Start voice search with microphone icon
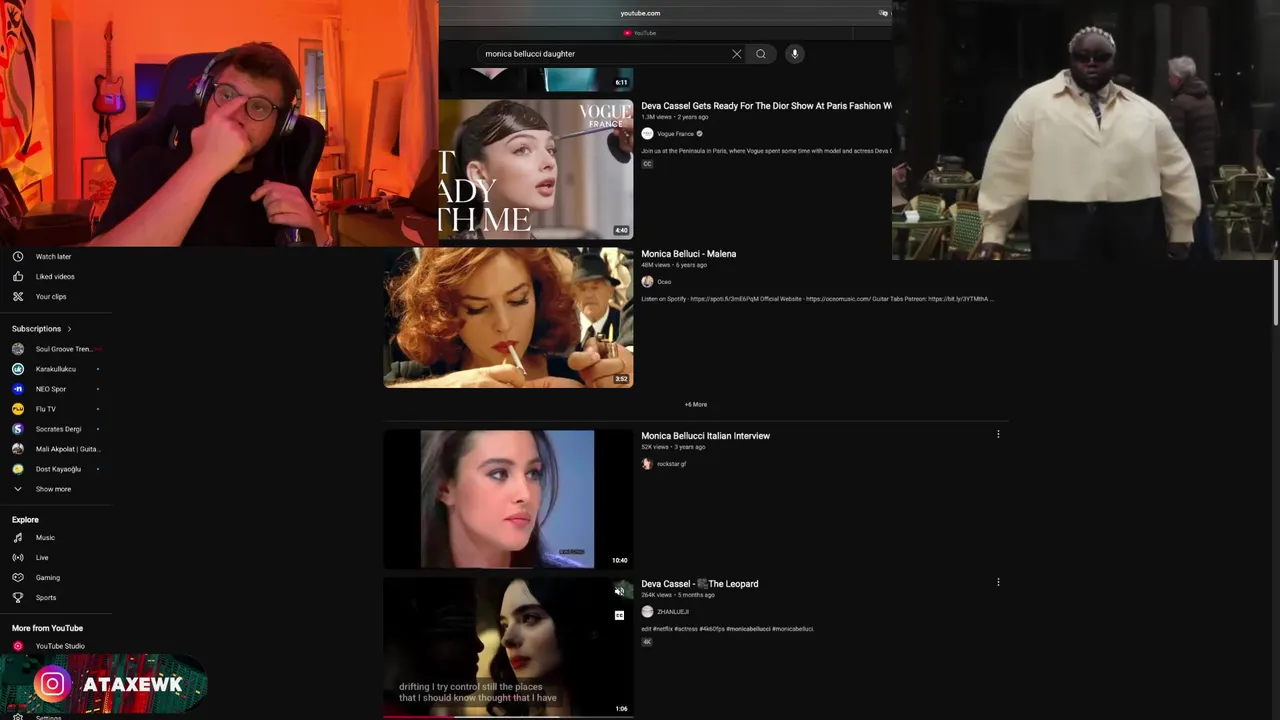Image resolution: width=1280 pixels, height=720 pixels. click(x=795, y=54)
